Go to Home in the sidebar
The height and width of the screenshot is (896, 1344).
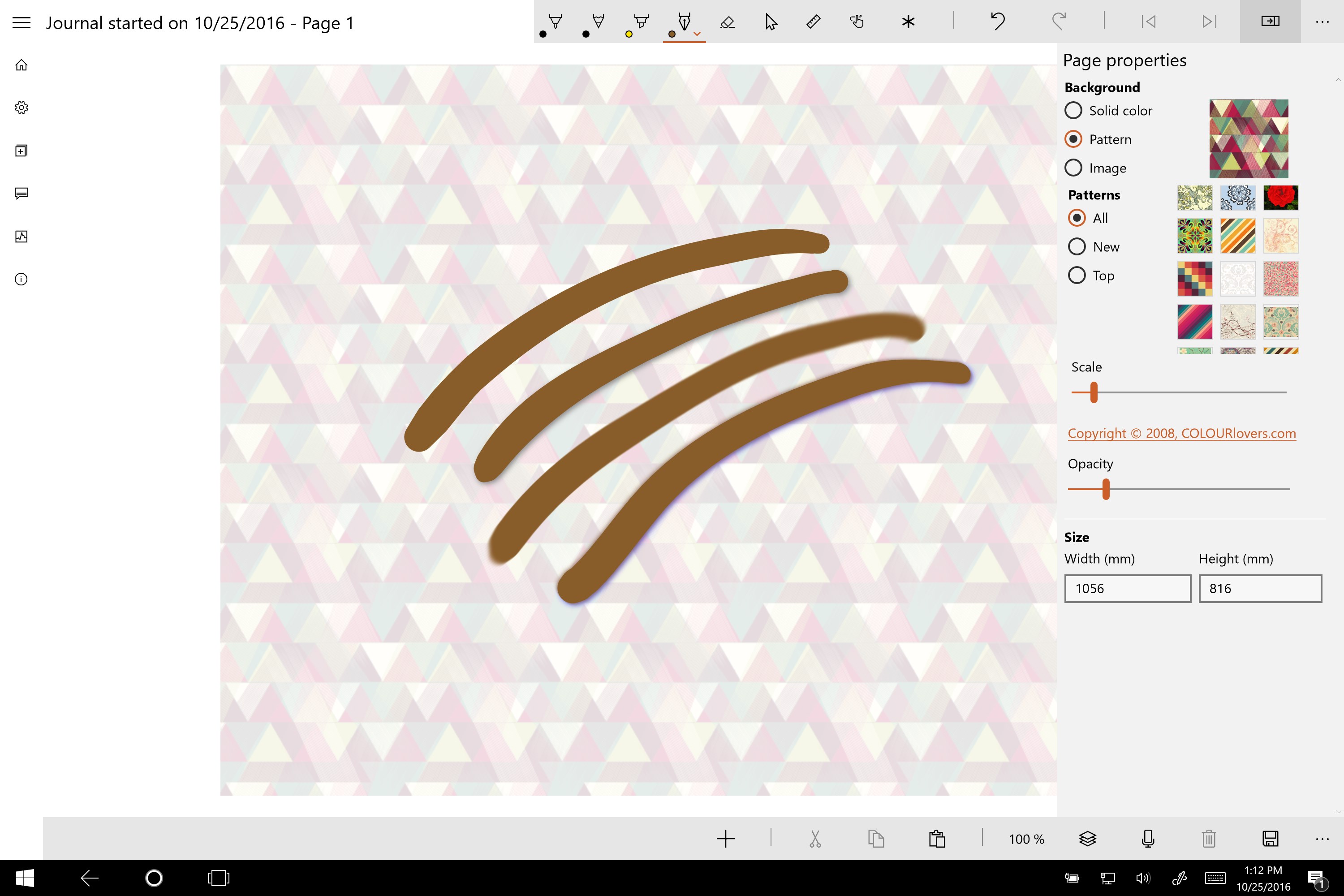tap(21, 65)
